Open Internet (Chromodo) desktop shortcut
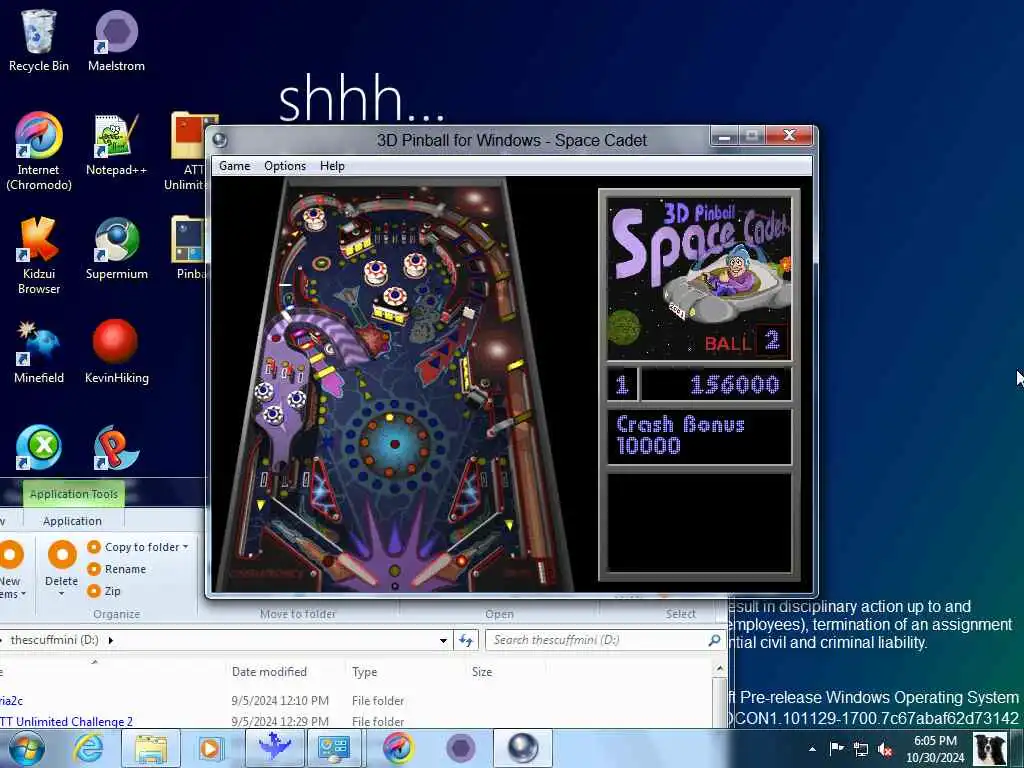Image resolution: width=1024 pixels, height=768 pixels. 39,152
